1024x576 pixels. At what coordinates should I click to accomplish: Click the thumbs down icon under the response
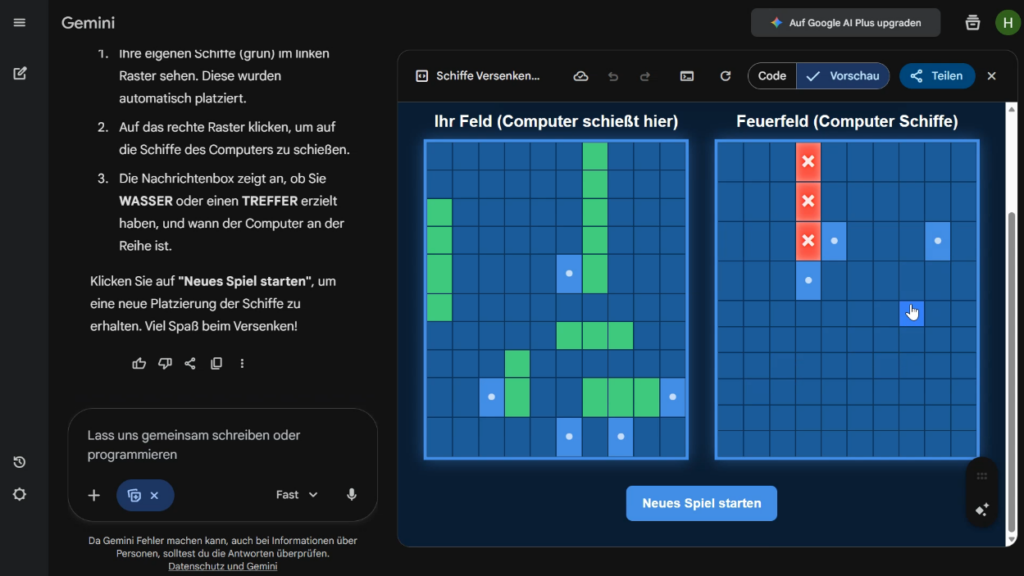165,363
